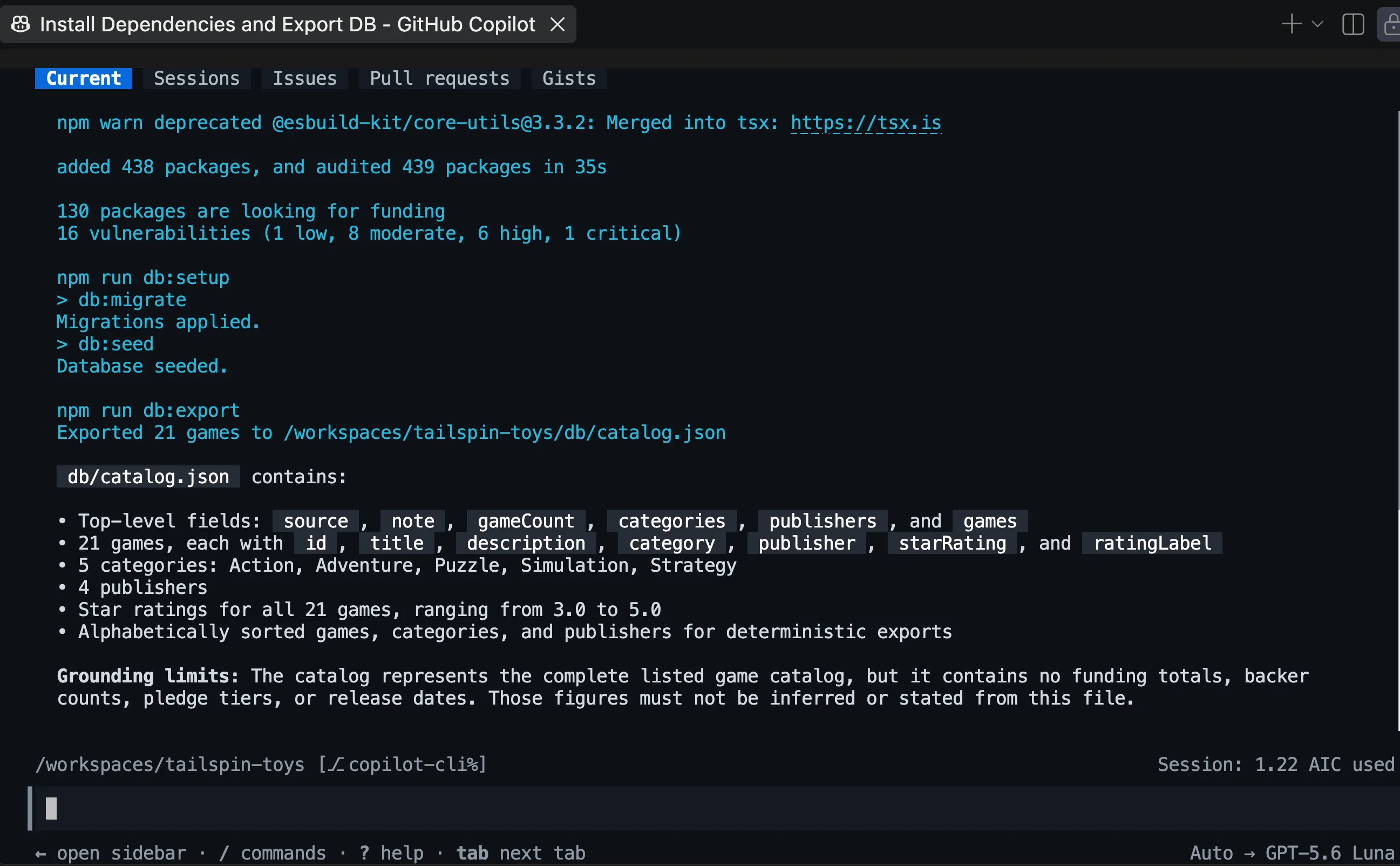Click 'Auto → GPT-5.6 Luna' model indicator

1293,853
